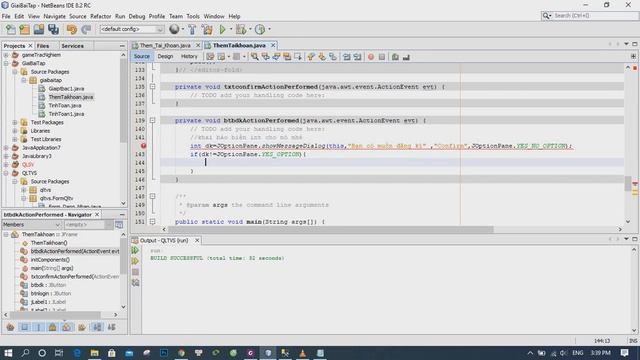Click the Redo toolbar icon
The height and width of the screenshot is (360, 640).
point(86,29)
